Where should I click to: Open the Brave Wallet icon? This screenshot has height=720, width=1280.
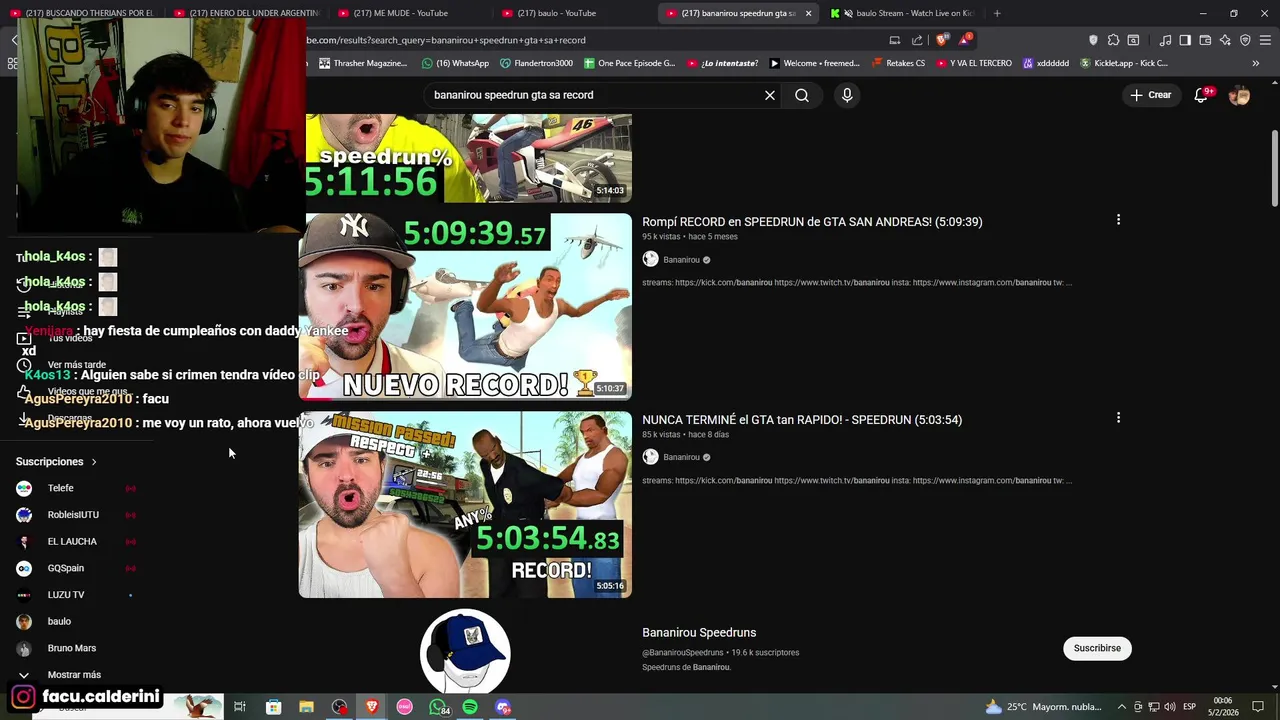tap(1205, 40)
